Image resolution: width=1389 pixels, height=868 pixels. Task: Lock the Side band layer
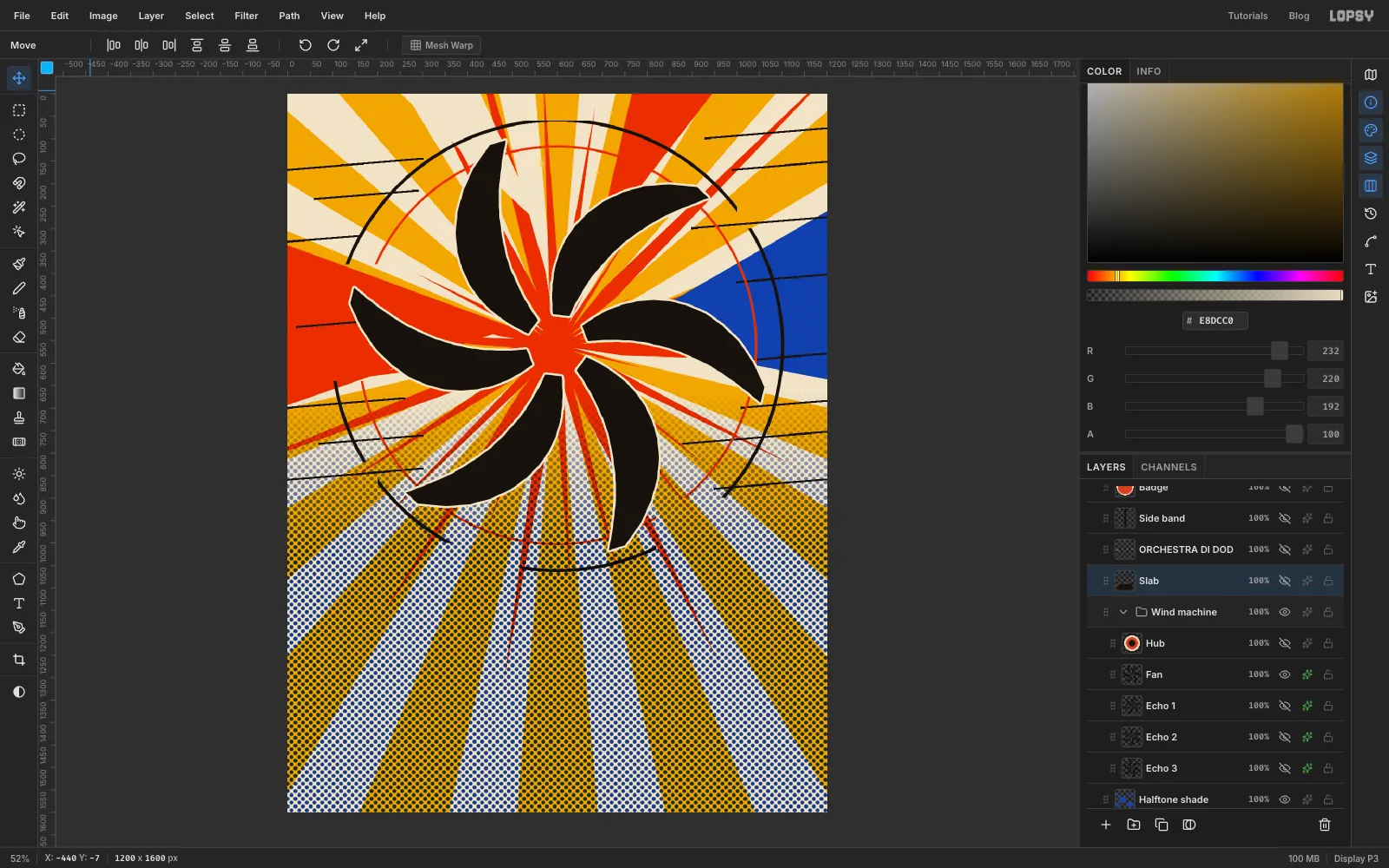click(x=1328, y=518)
